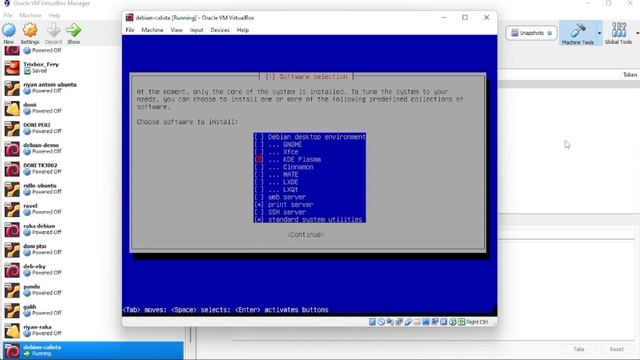This screenshot has height=360, width=640.
Task: Select DONI PER2 VM icon
Action: [x=12, y=128]
